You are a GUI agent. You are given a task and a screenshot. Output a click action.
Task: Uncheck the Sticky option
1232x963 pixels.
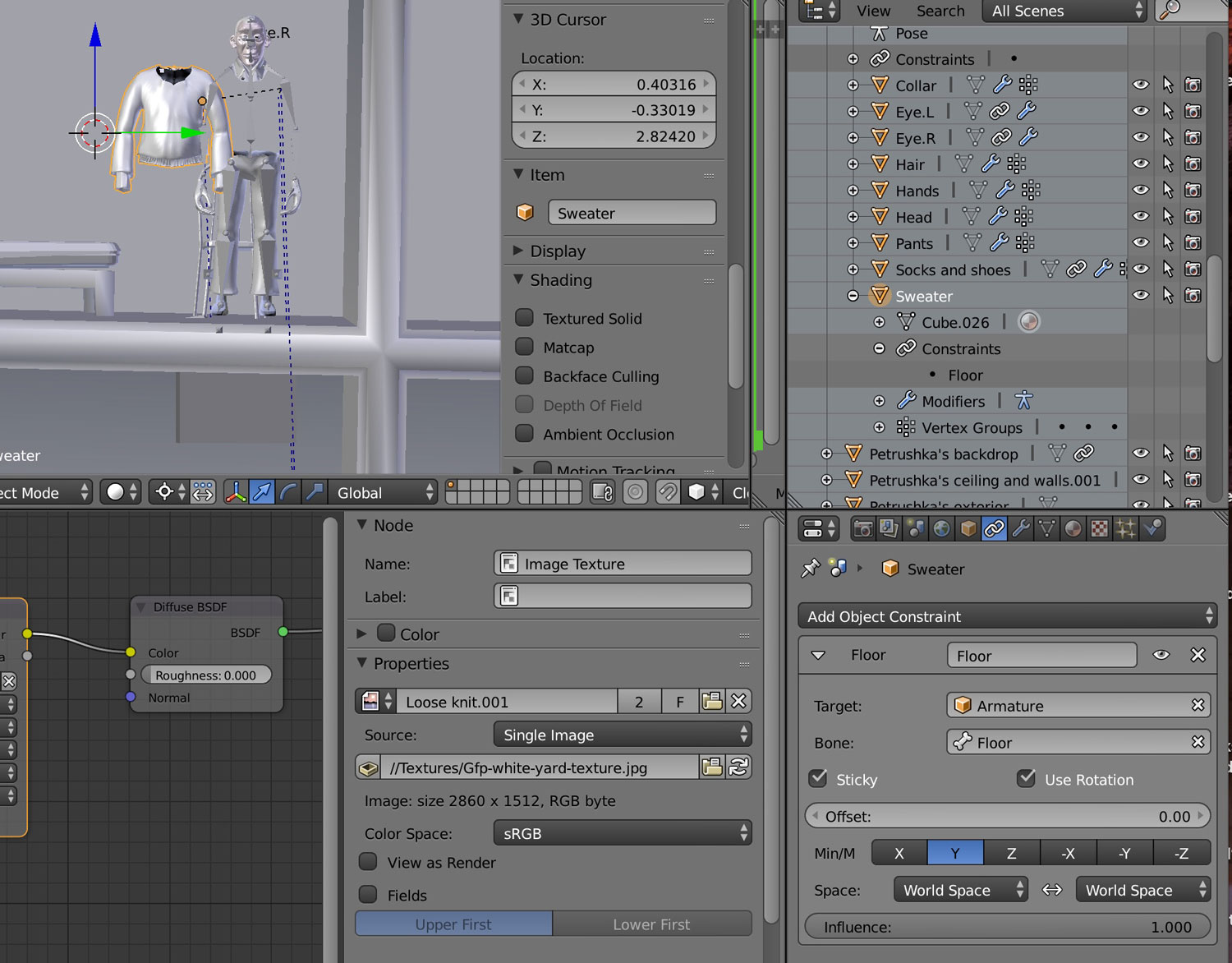(818, 779)
